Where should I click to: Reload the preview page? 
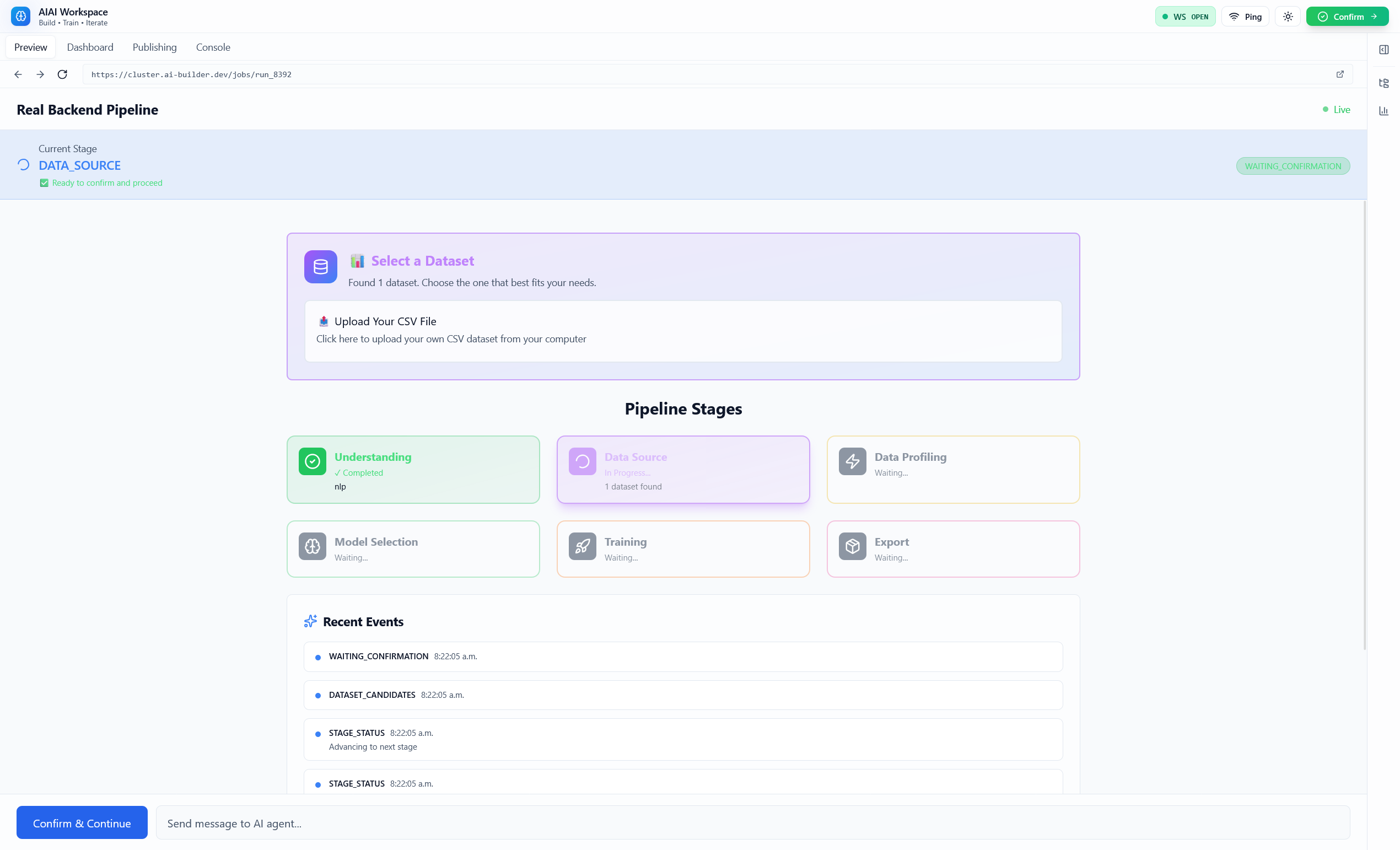(x=62, y=74)
